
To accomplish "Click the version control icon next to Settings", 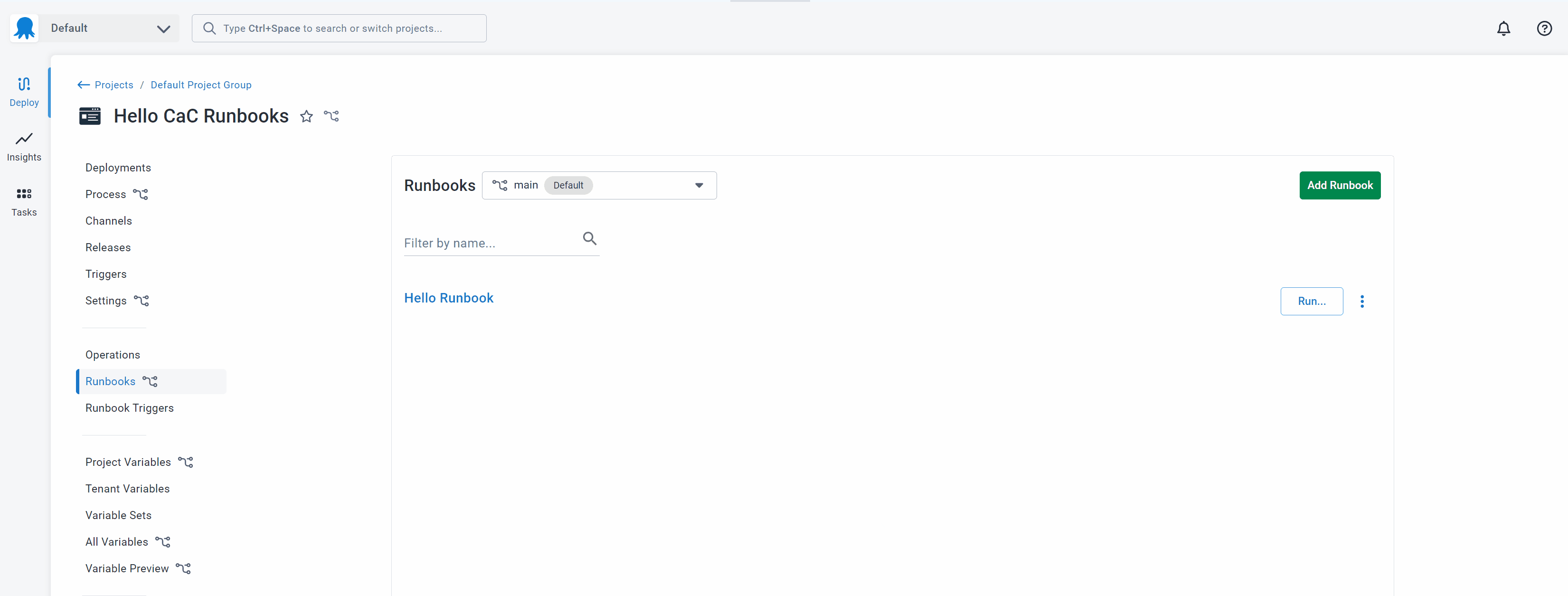I will coord(142,301).
